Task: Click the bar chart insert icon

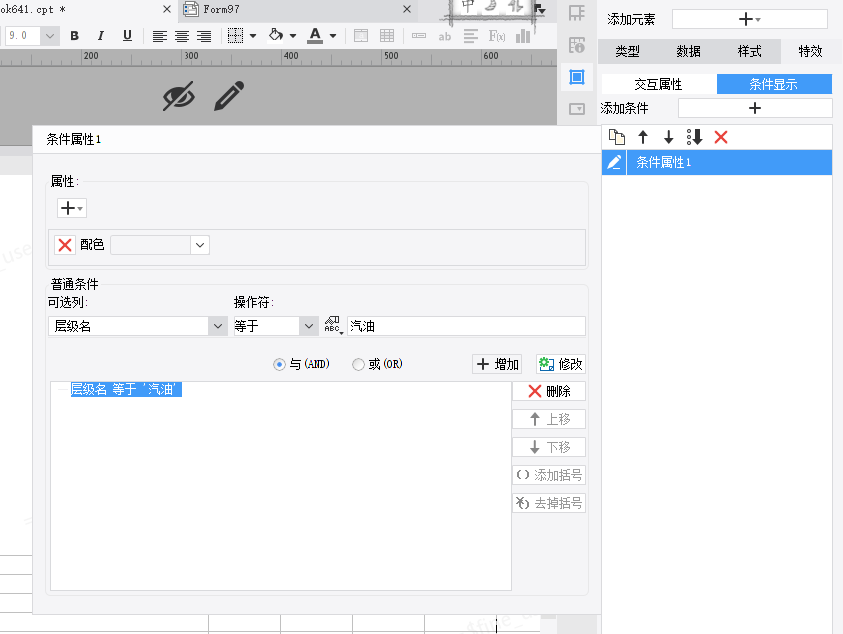Action: click(x=523, y=36)
